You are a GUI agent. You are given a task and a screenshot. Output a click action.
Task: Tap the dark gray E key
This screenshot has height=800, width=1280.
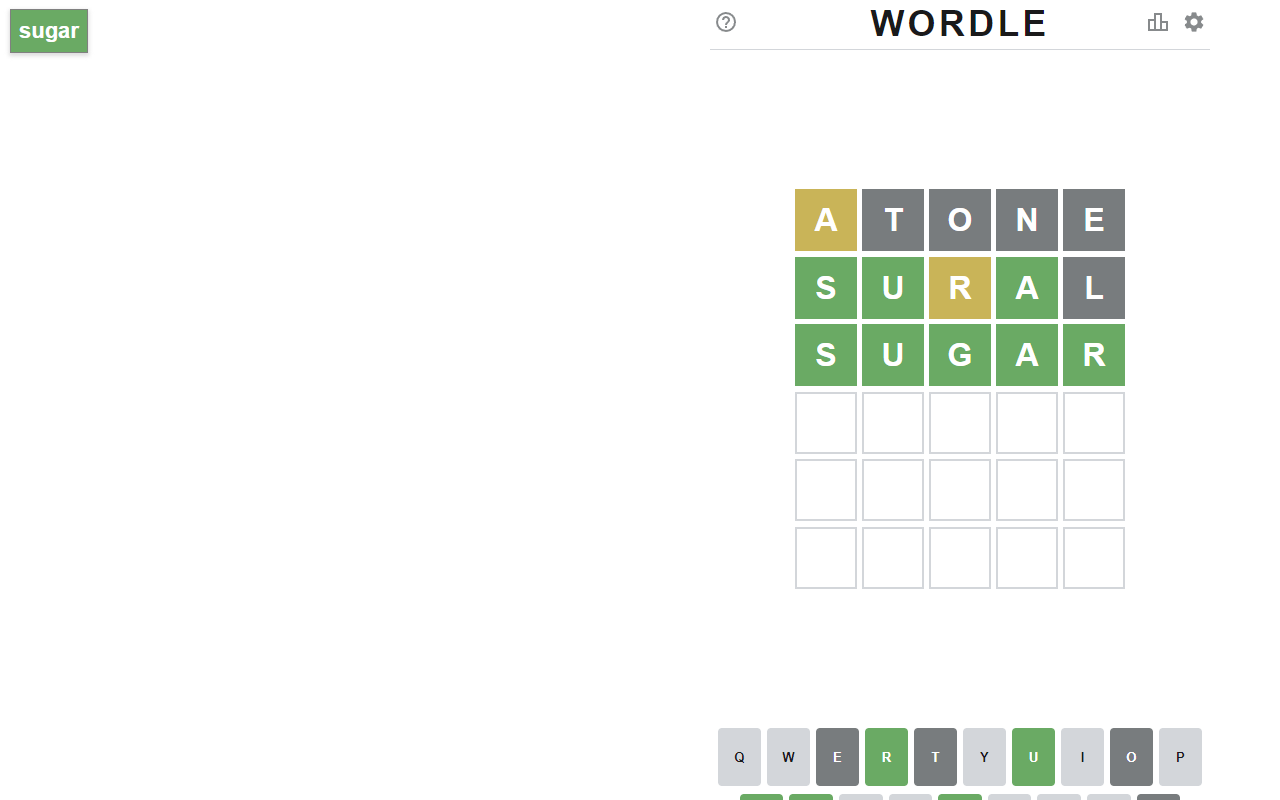pyautogui.click(x=838, y=757)
